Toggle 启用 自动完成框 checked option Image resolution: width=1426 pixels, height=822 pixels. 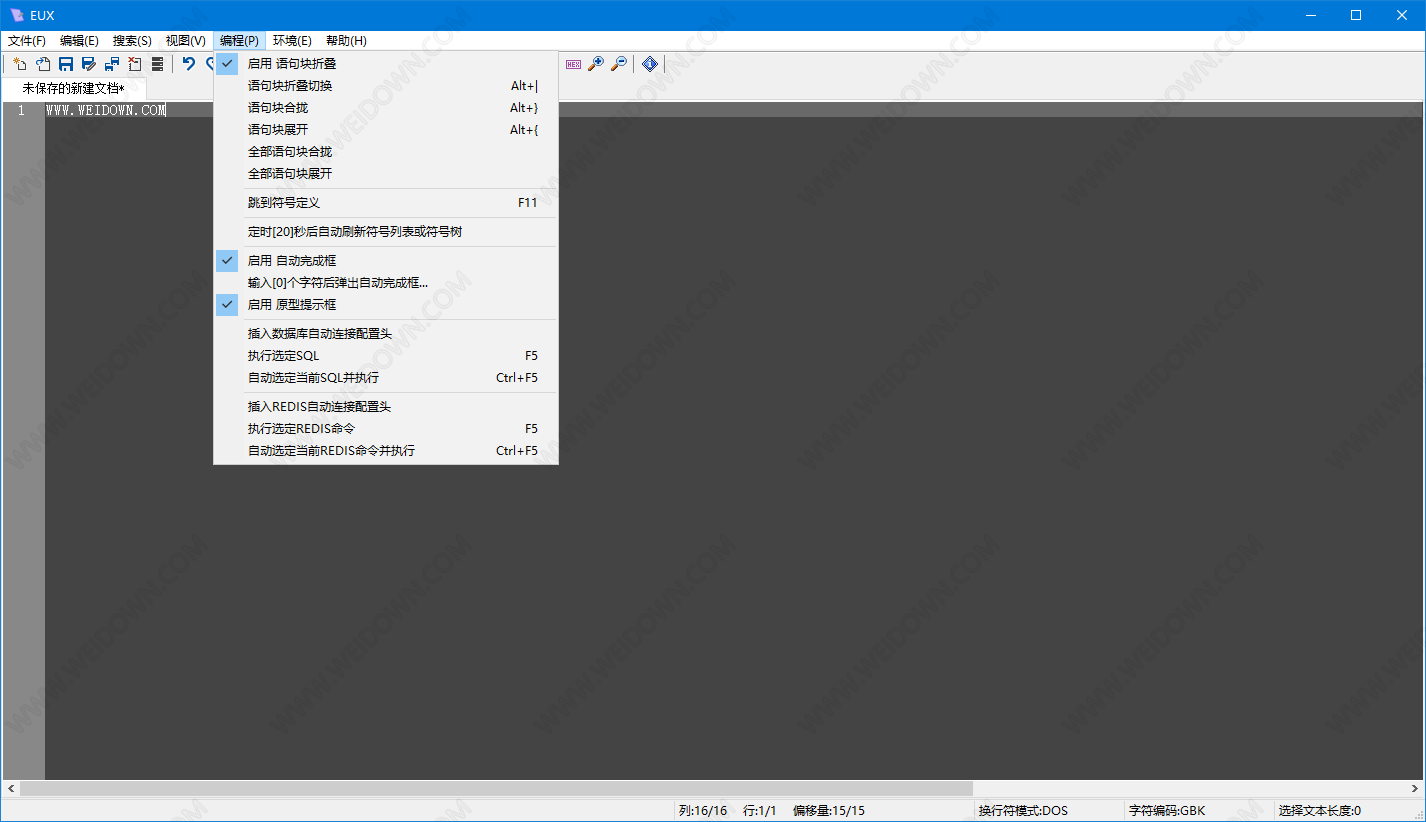[386, 260]
